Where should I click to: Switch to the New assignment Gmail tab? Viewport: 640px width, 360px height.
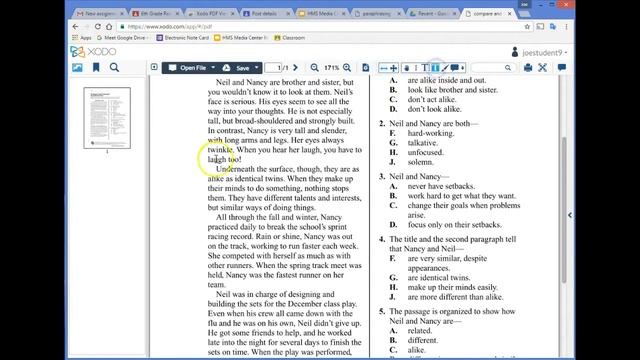point(100,13)
